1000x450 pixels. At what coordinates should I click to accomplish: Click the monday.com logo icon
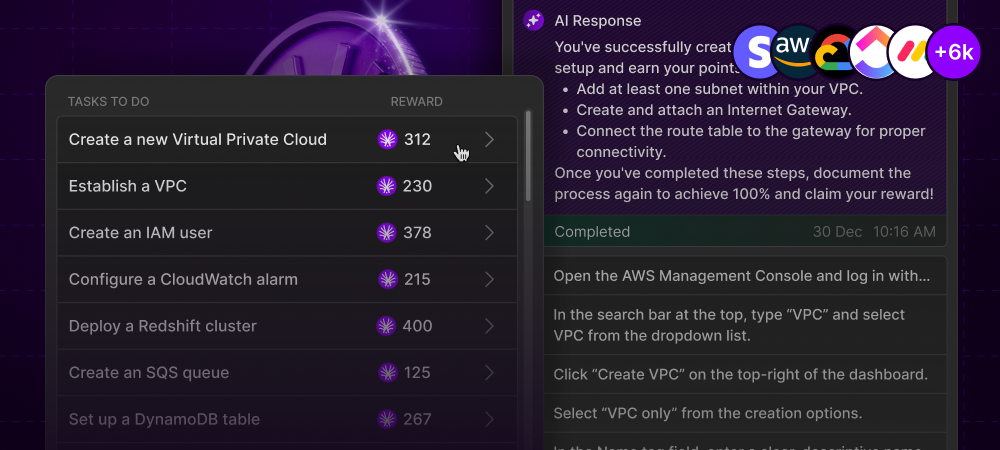[912, 52]
